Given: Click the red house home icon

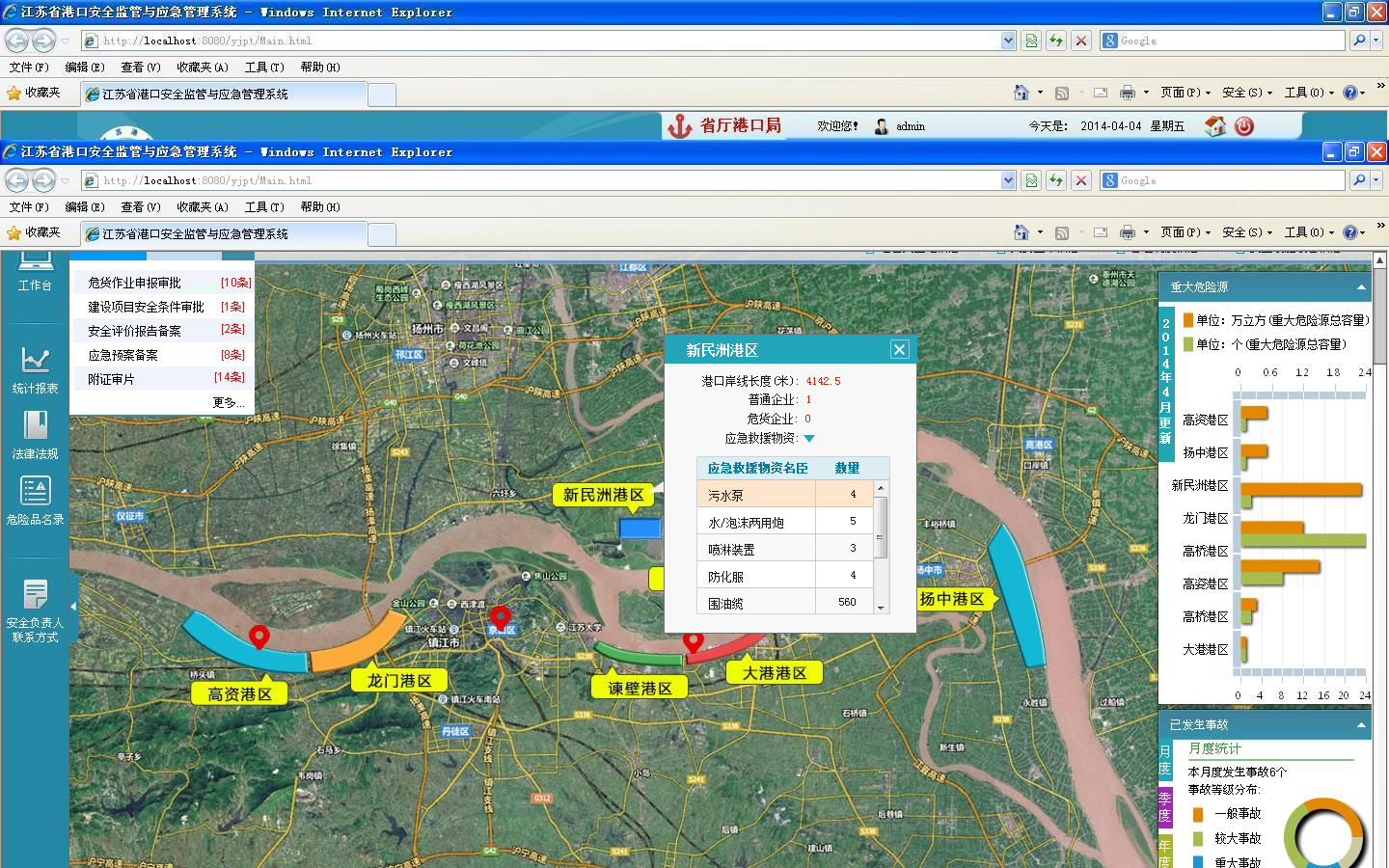Looking at the screenshot, I should [x=1215, y=126].
